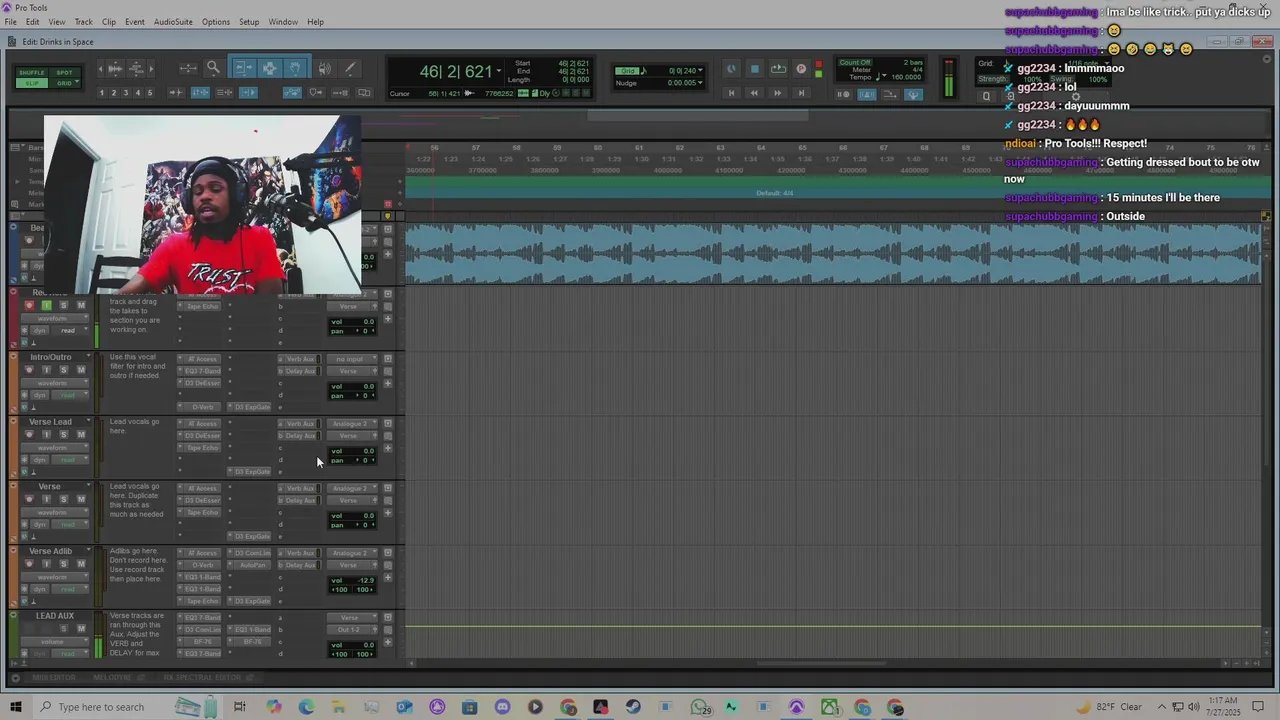Click the Stop transport button
Screen dimensions: 1280x720
click(755, 69)
